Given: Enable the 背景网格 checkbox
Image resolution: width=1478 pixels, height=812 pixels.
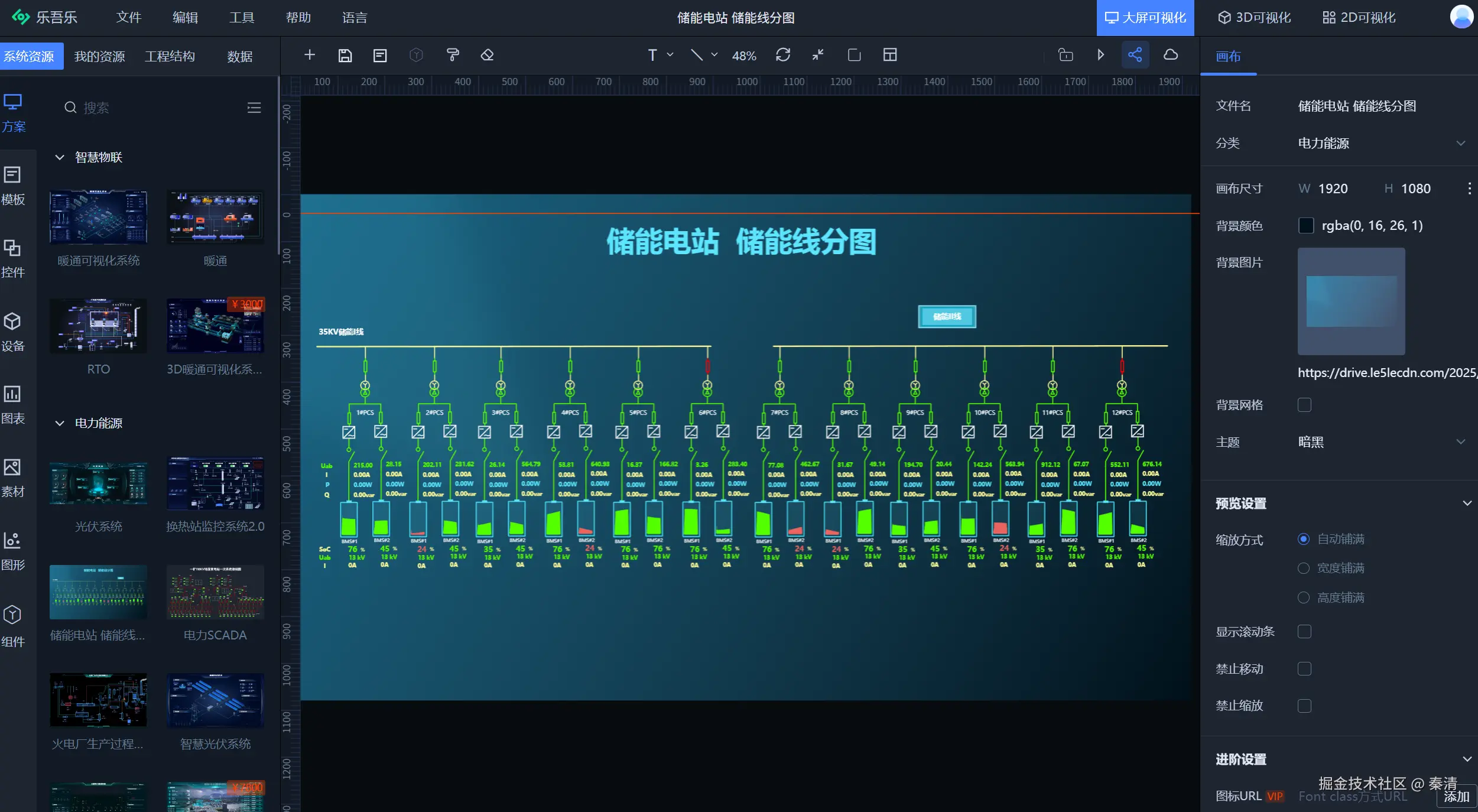Looking at the screenshot, I should click(1304, 405).
